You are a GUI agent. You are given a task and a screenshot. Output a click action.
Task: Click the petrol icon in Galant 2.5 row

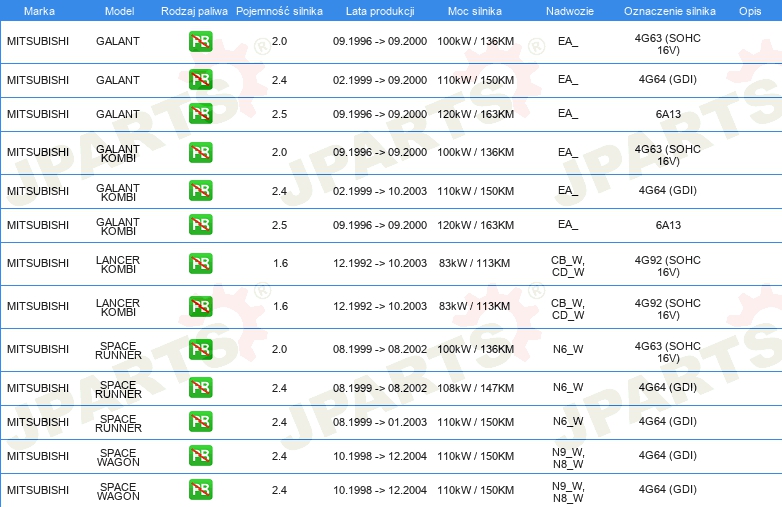point(200,114)
